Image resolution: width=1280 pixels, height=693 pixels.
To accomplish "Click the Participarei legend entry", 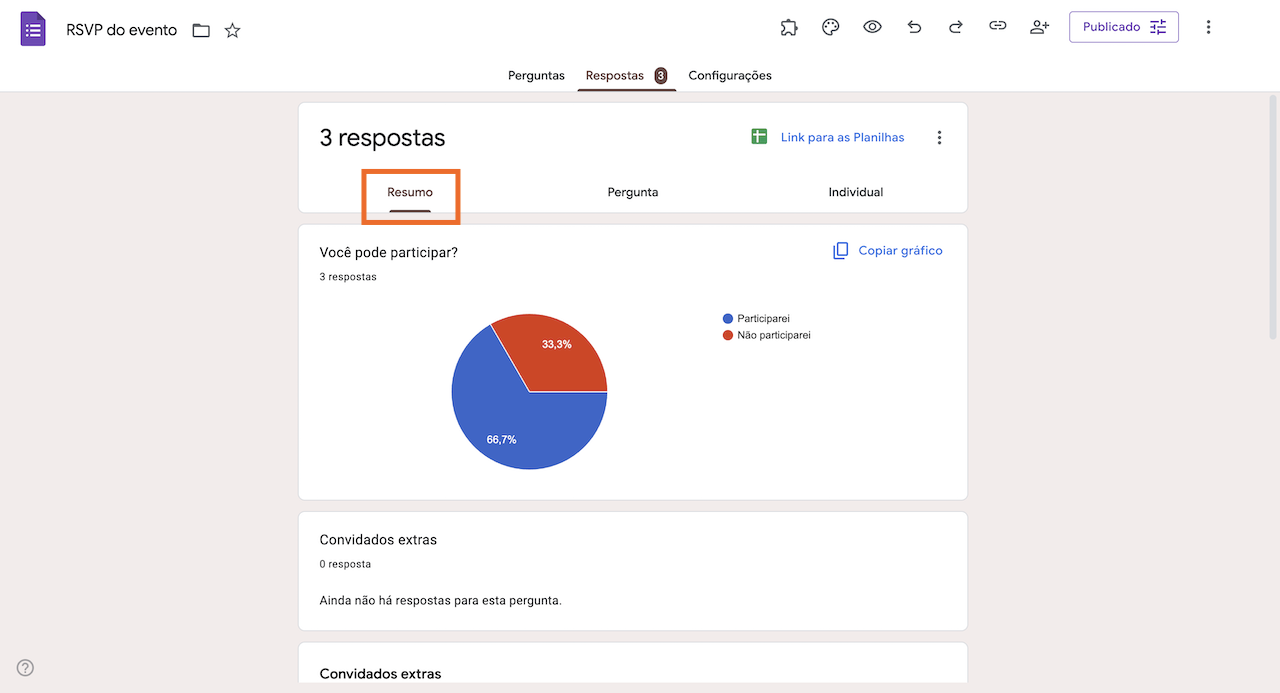I will 756,318.
